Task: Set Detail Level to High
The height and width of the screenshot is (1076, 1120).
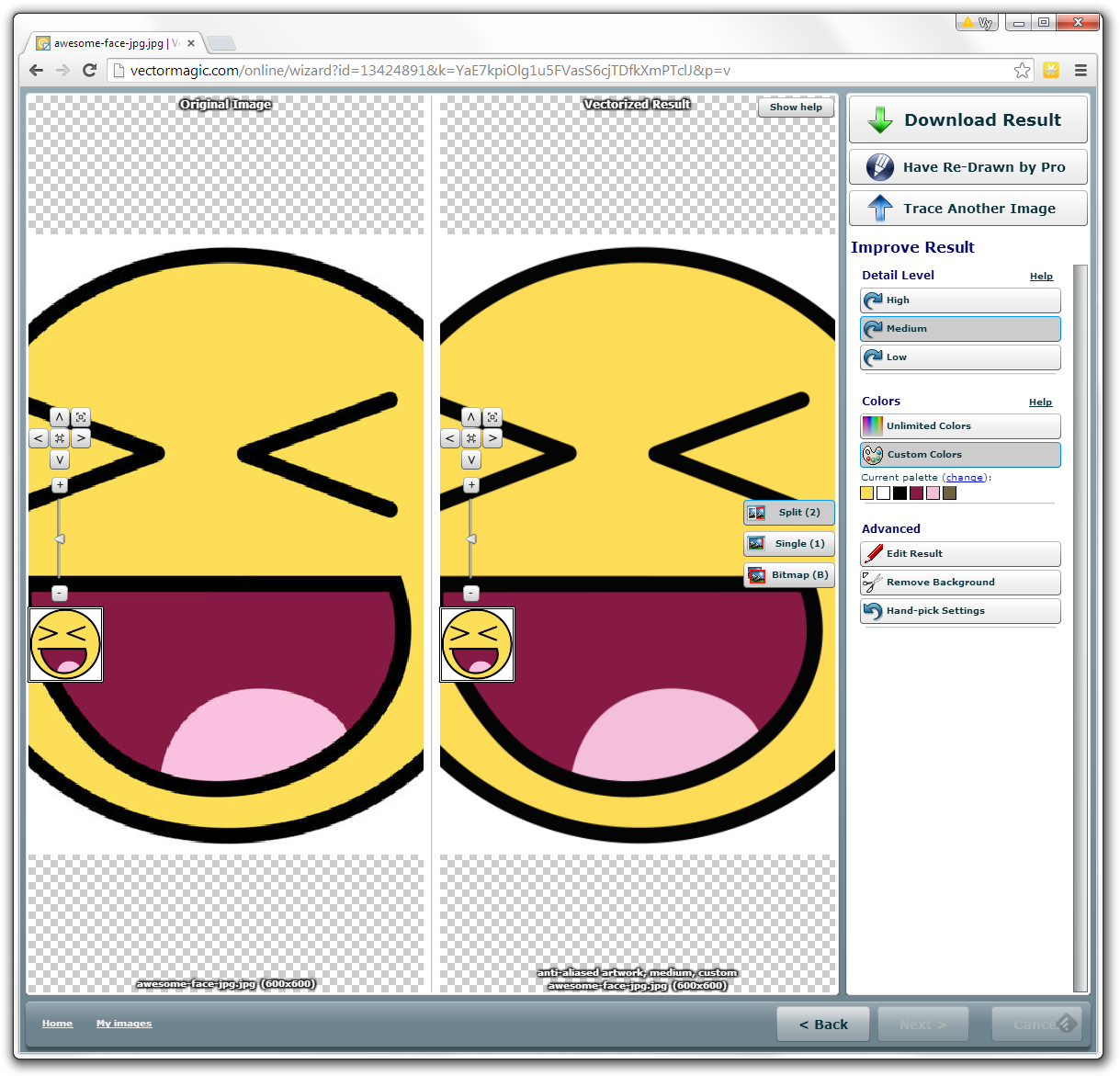Action: pyautogui.click(x=959, y=300)
